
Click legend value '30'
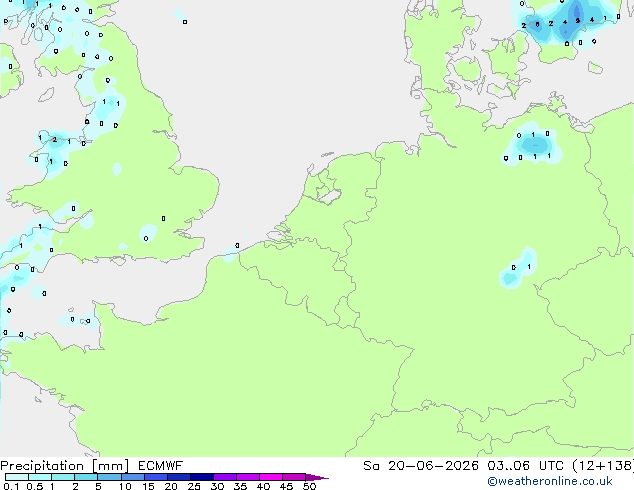point(218,486)
